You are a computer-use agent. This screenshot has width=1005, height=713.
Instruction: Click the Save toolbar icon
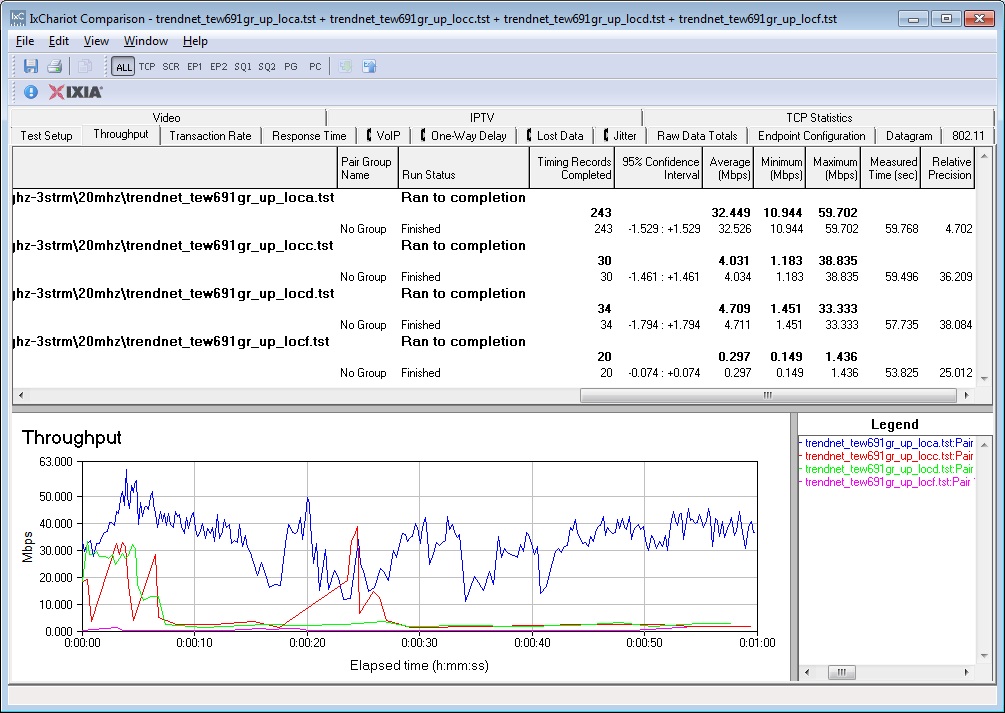[x=31, y=66]
